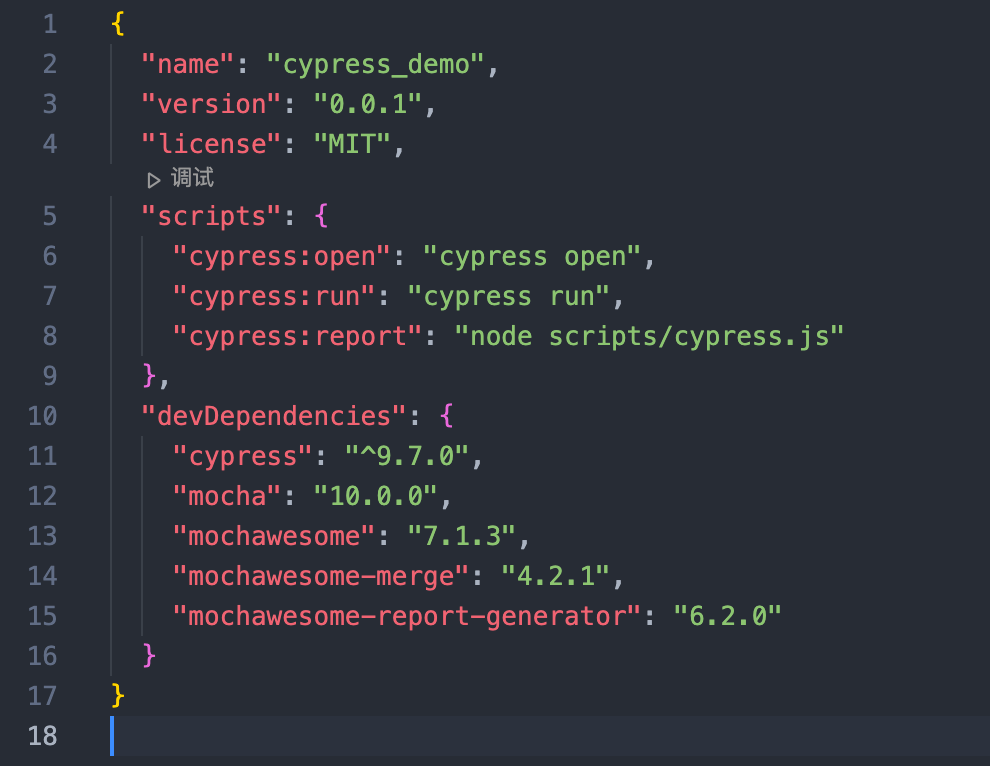Click line number 5 in gutter
The image size is (990, 766).
[50, 217]
